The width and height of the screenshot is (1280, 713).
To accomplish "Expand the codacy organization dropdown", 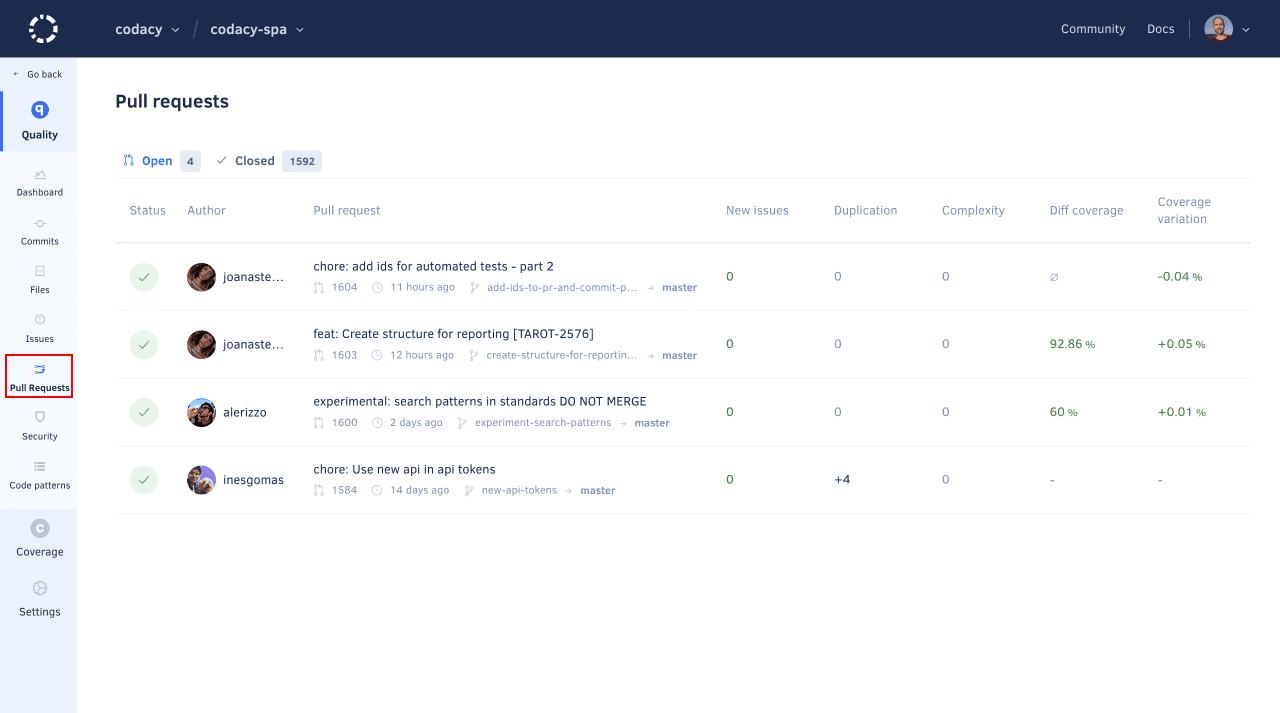I will pos(147,29).
